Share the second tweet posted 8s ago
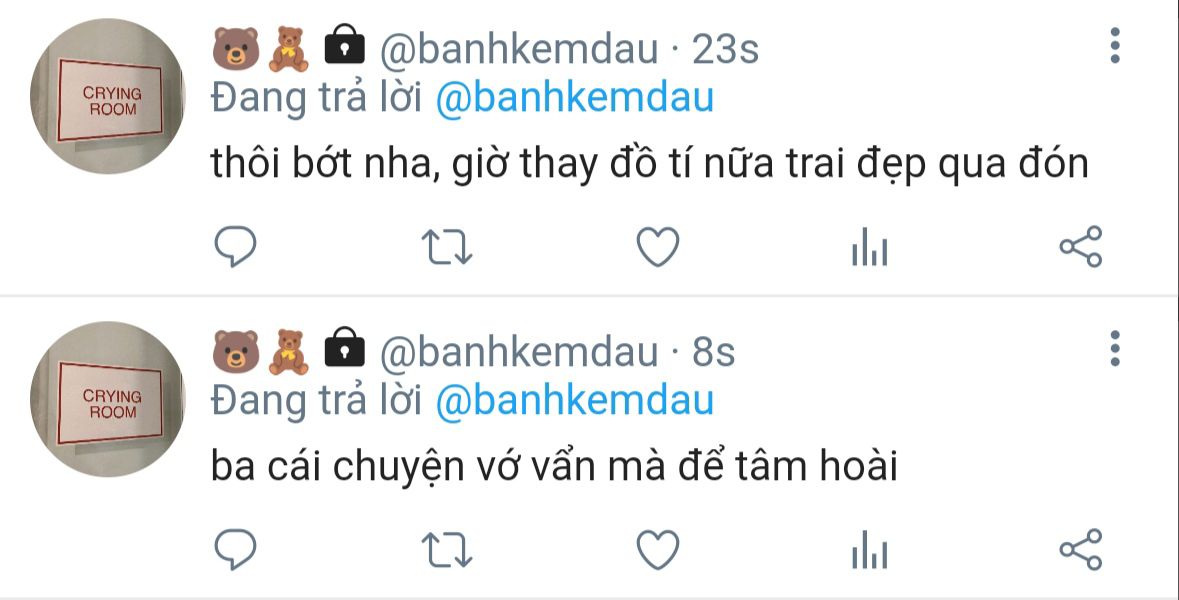 (x=1080, y=550)
